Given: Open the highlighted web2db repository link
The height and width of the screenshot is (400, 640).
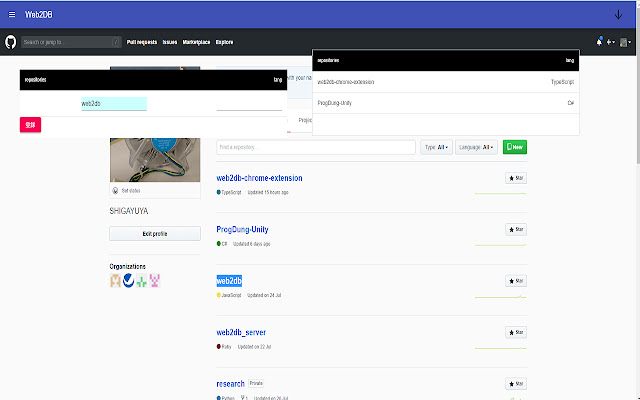Looking at the screenshot, I should coord(229,281).
